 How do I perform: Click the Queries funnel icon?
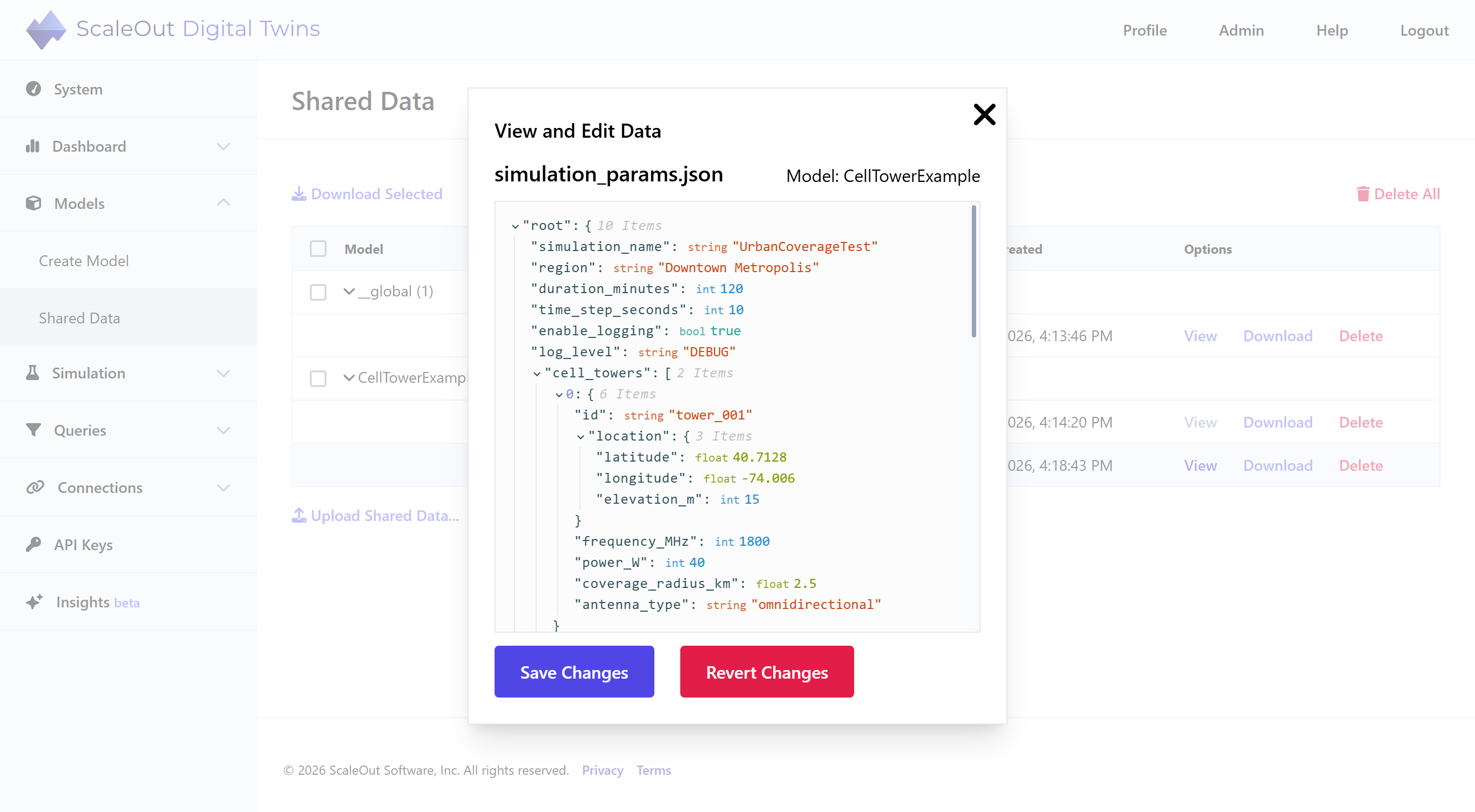[x=33, y=430]
